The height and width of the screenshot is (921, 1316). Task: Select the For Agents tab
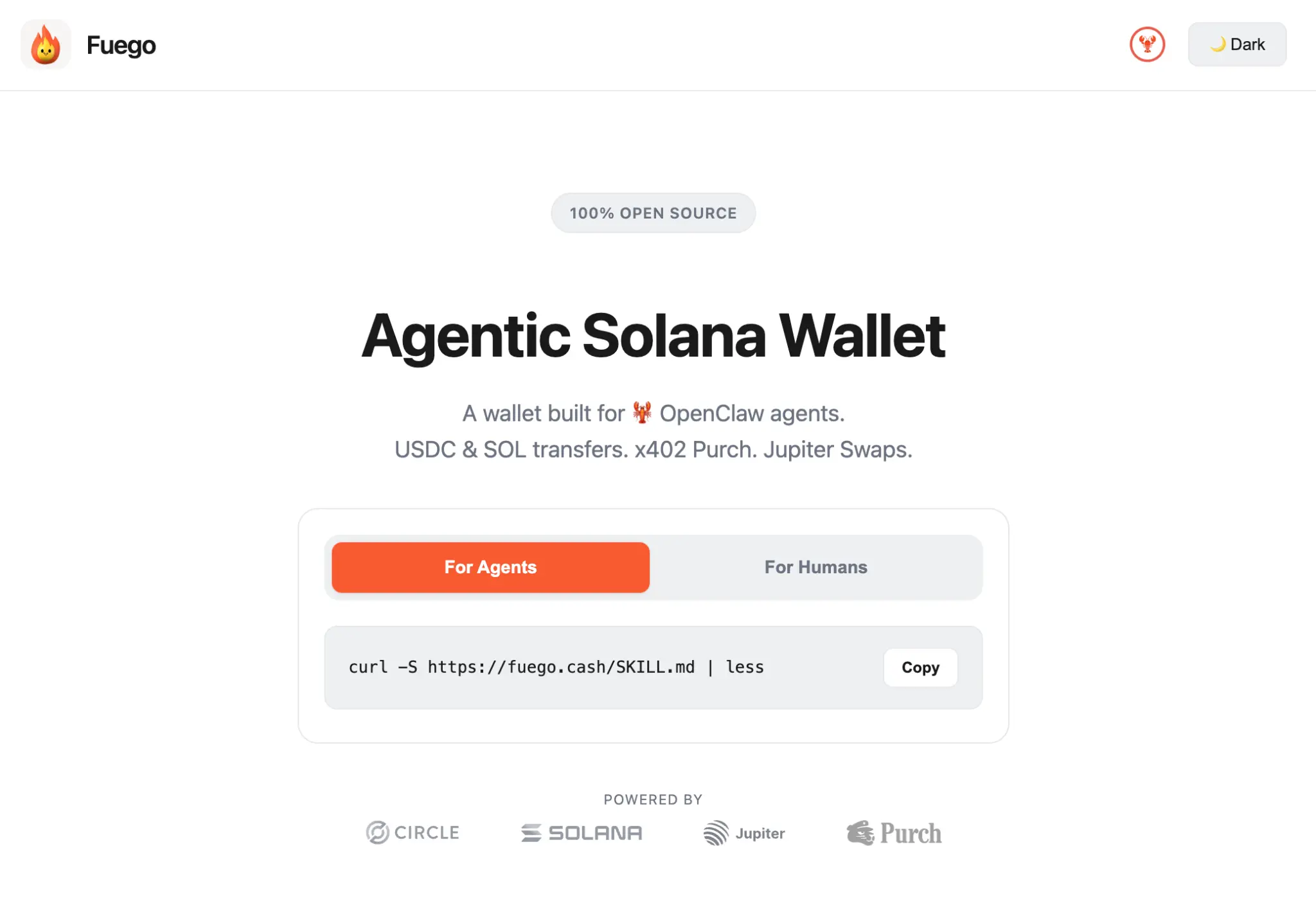(490, 567)
